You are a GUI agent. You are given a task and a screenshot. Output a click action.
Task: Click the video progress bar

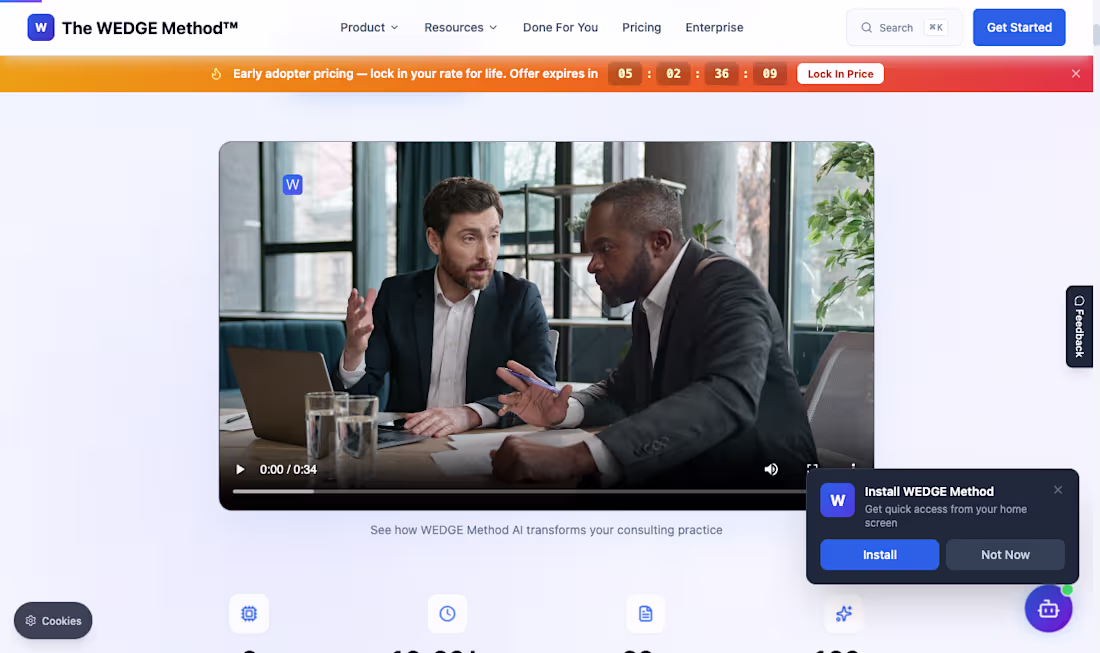pos(519,492)
